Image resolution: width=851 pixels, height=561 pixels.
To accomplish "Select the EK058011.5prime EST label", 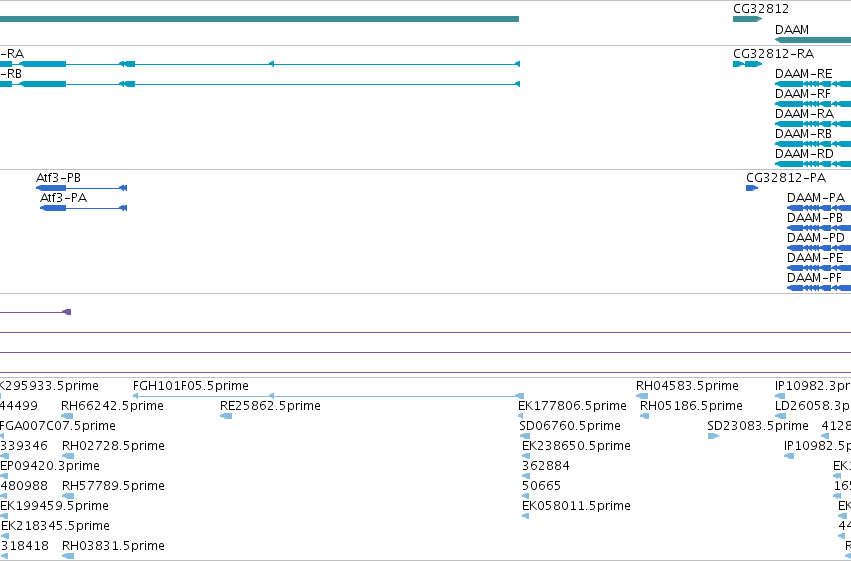I will pyautogui.click(x=576, y=506).
